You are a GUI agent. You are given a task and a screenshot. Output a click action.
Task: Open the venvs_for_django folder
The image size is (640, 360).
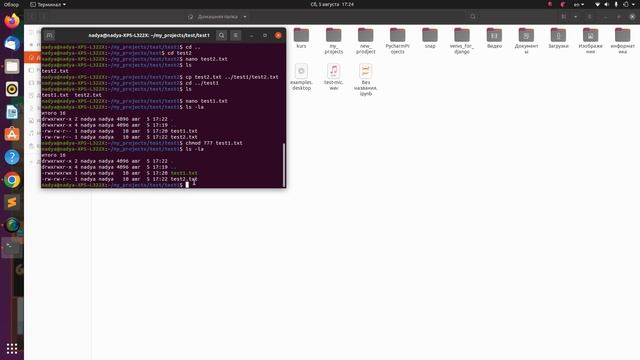tap(462, 41)
